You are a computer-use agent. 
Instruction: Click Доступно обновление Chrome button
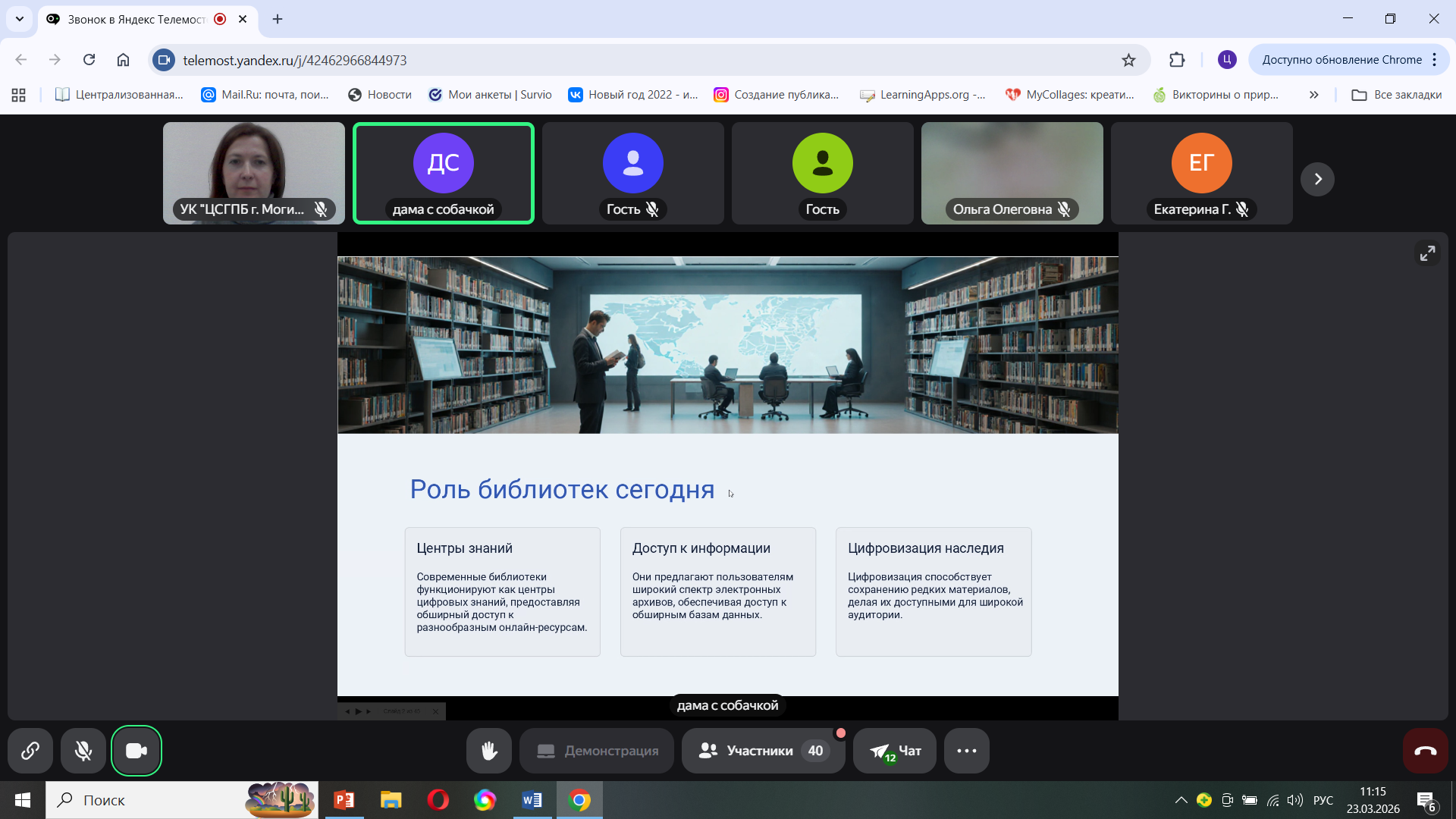click(1341, 60)
